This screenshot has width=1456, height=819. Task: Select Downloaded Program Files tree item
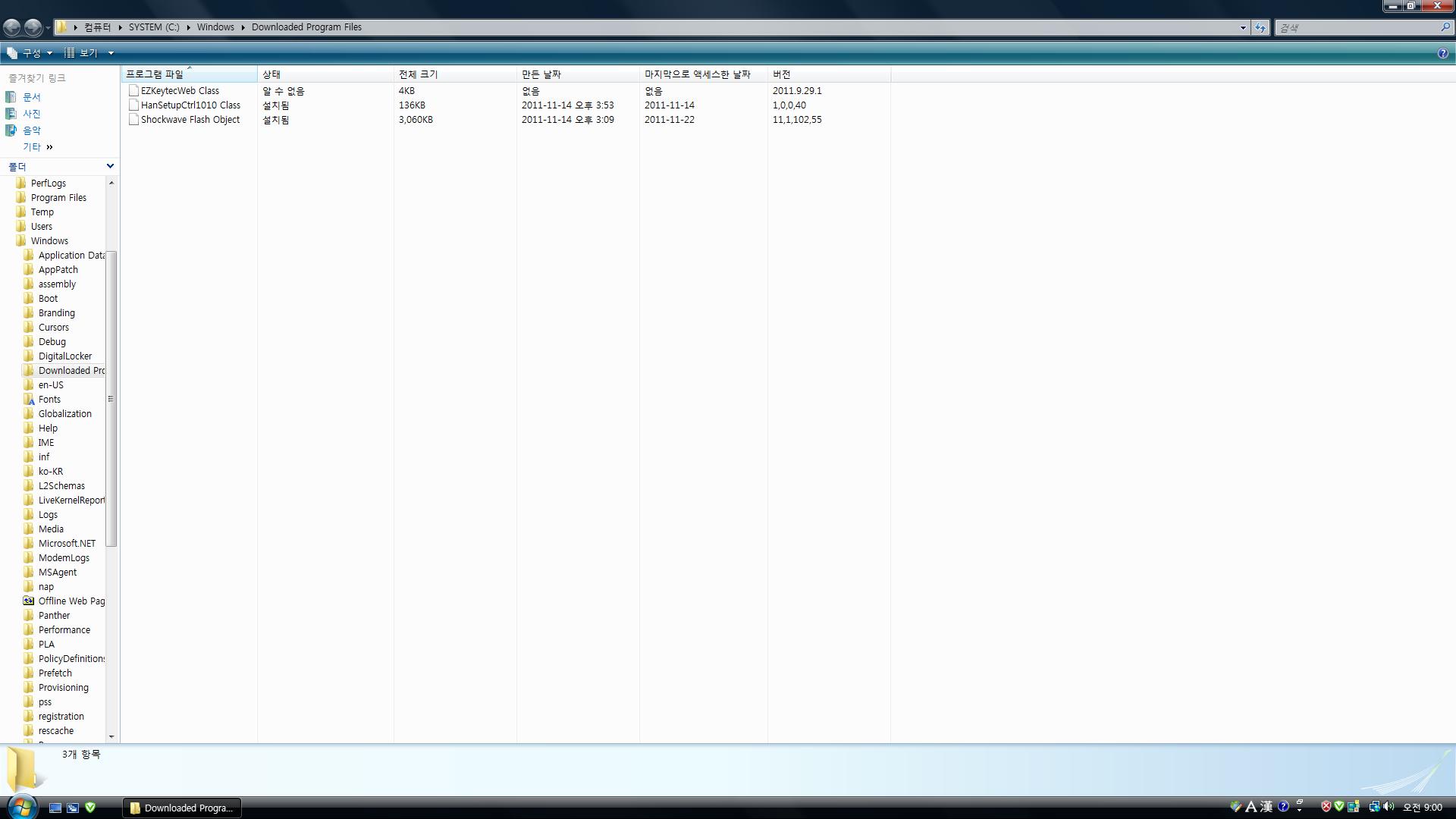tap(64, 371)
